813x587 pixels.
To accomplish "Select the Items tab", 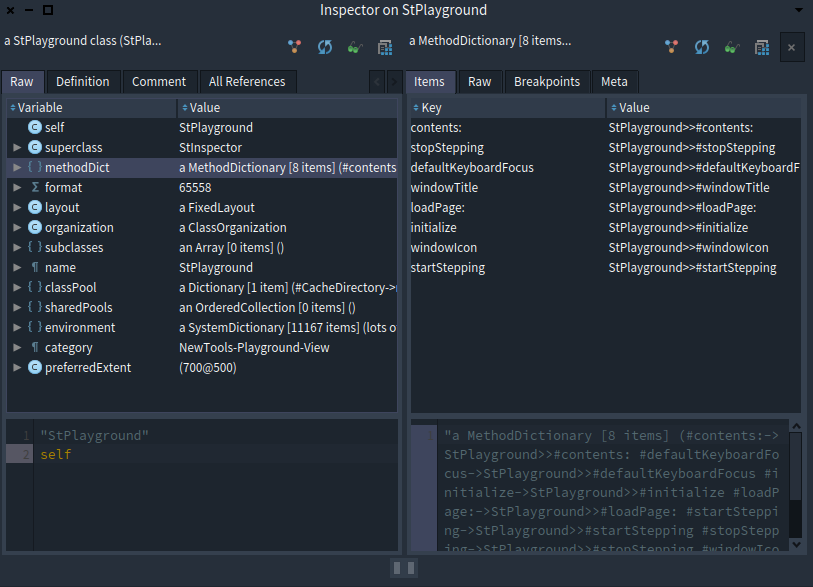I will click(x=429, y=82).
